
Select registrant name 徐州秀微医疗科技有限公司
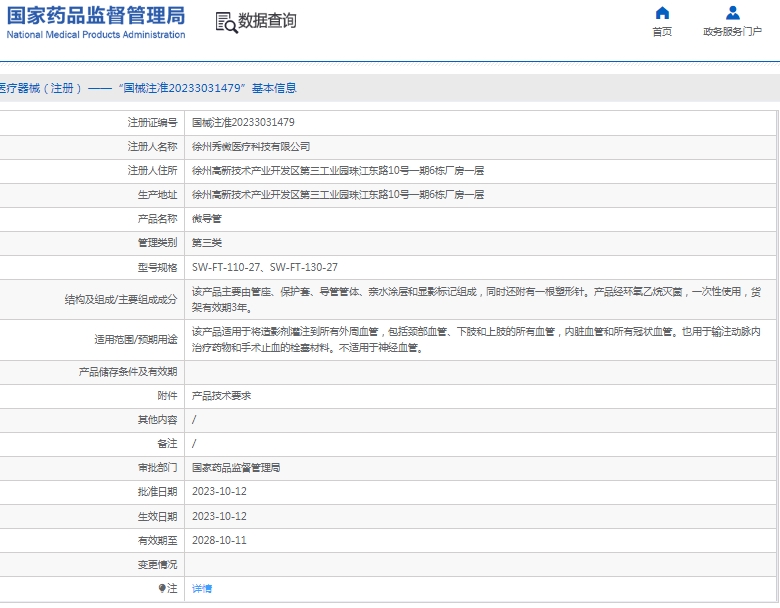pos(251,147)
